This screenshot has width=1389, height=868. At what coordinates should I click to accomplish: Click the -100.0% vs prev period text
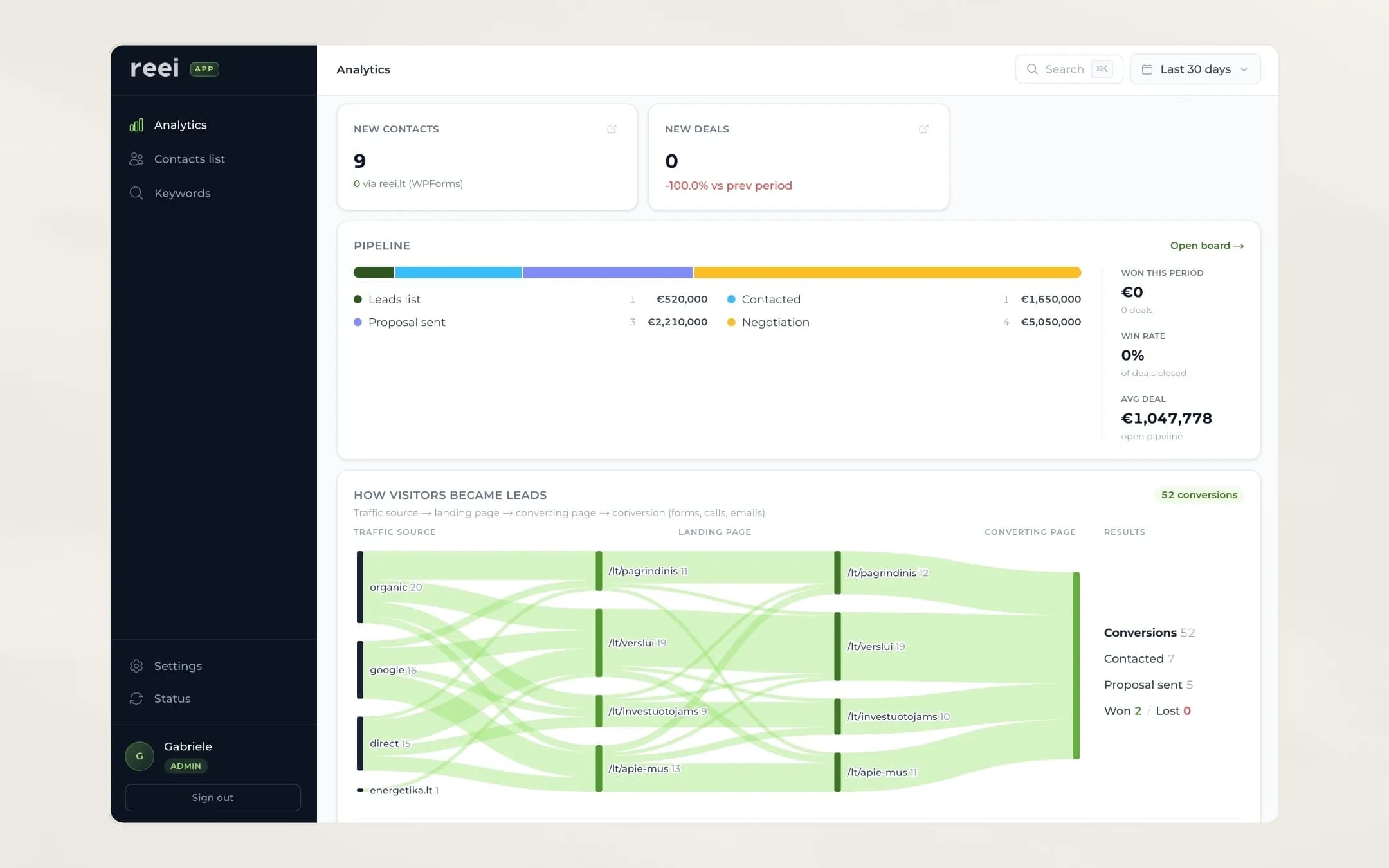(x=729, y=186)
